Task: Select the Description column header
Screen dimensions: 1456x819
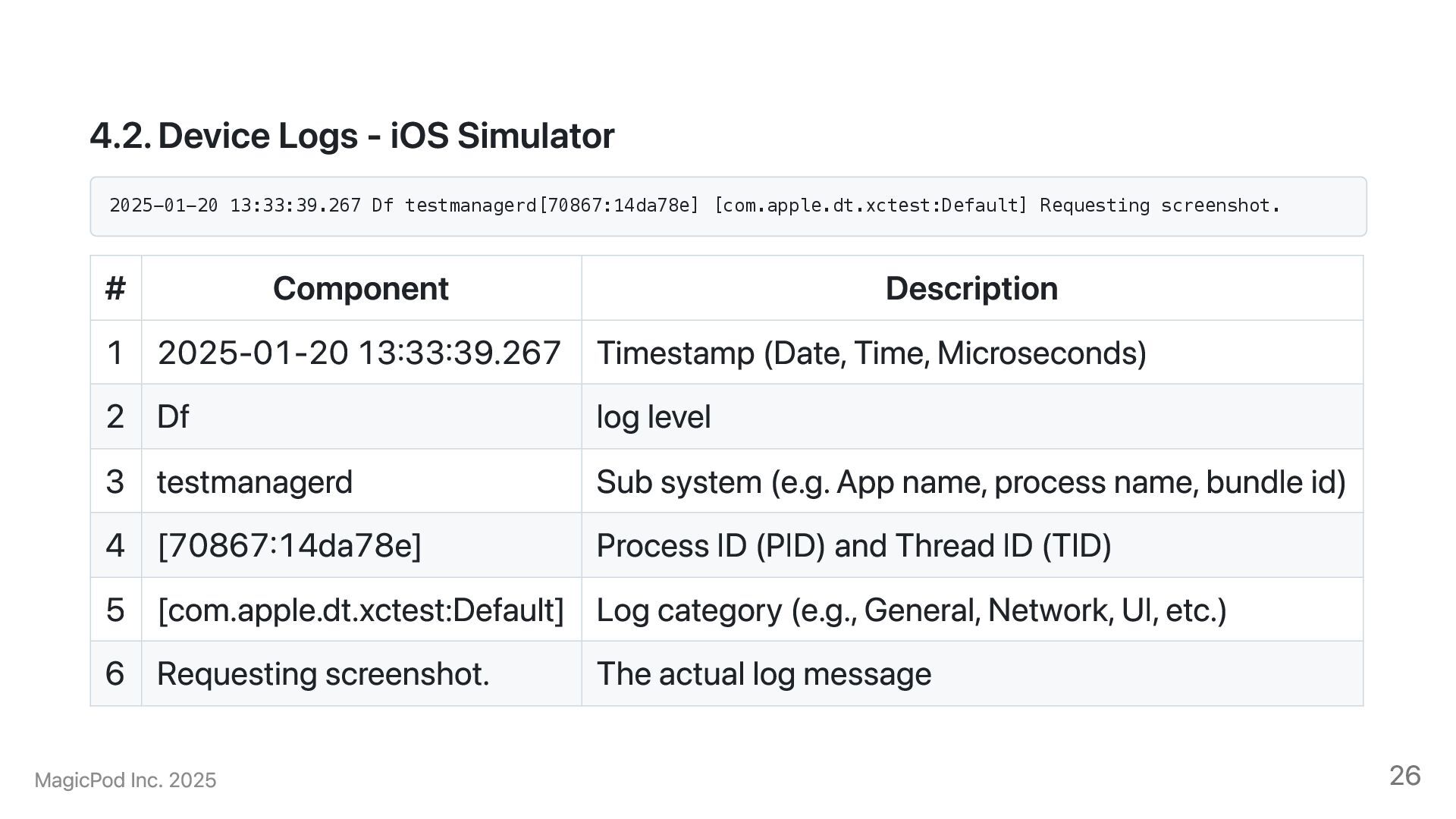Action: pyautogui.click(x=971, y=289)
